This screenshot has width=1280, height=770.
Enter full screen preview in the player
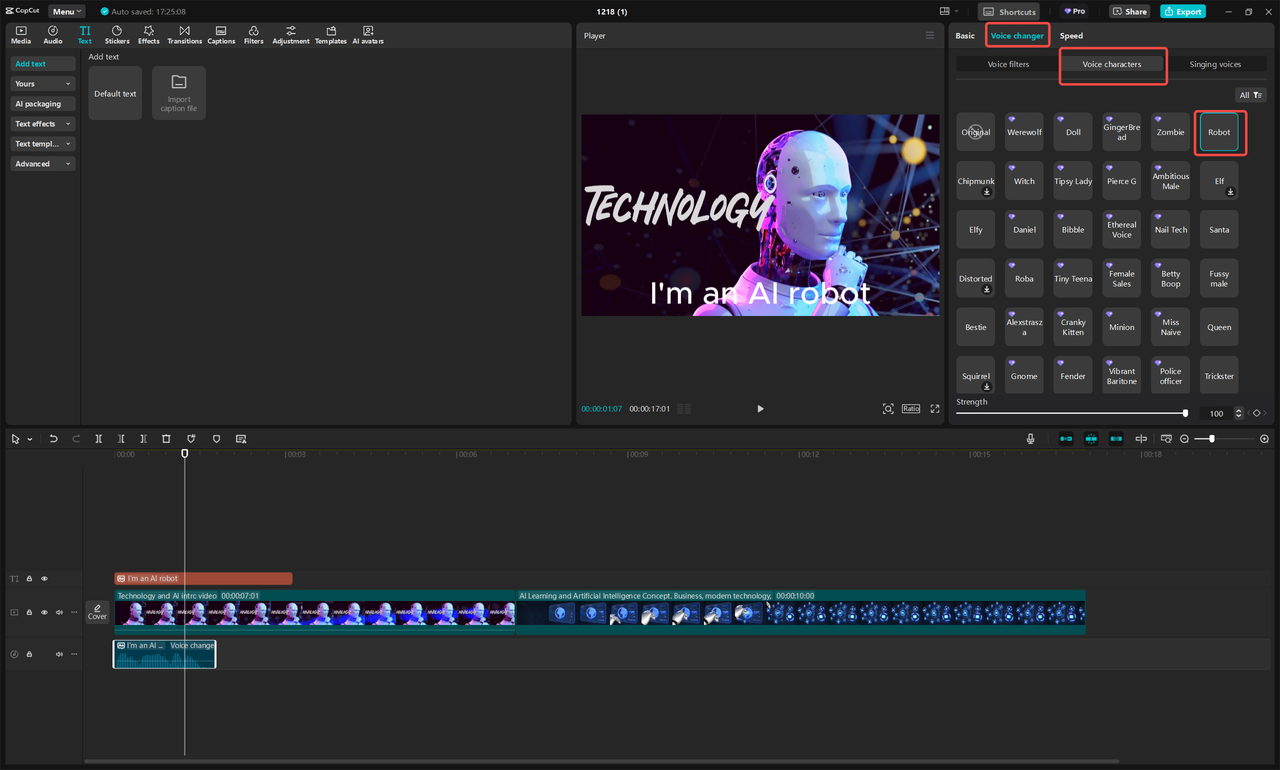(x=935, y=409)
